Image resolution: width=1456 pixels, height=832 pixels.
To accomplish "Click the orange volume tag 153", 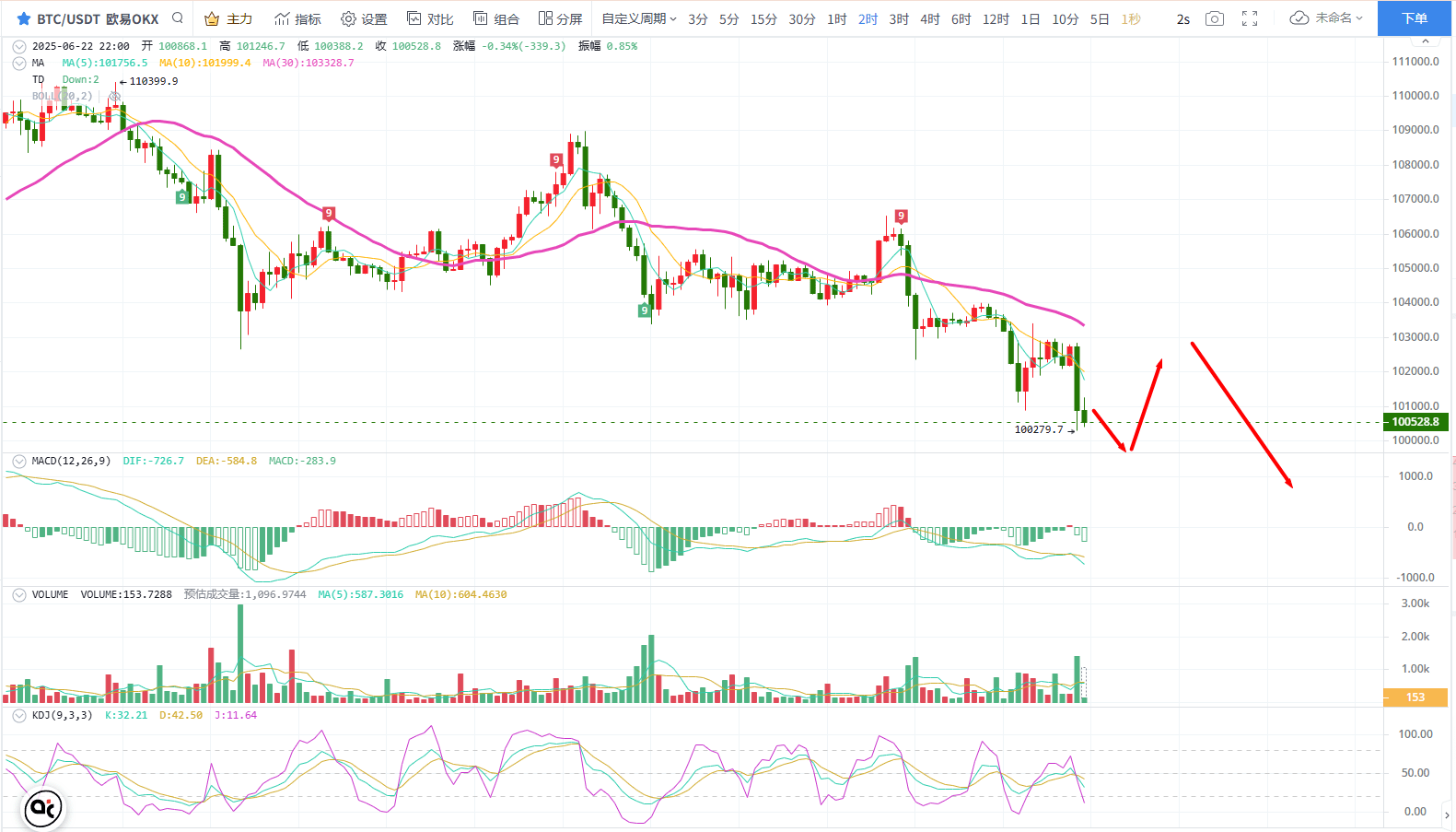I will point(1415,697).
